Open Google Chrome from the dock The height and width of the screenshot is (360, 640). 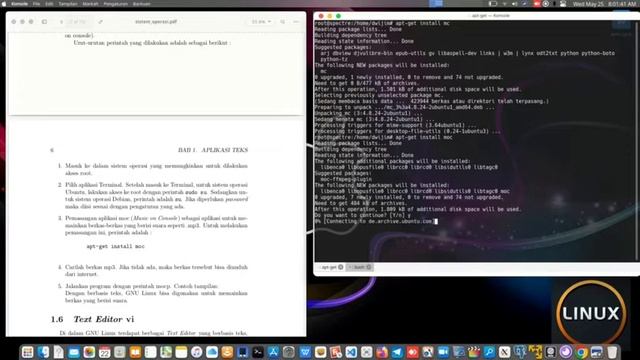point(582,352)
